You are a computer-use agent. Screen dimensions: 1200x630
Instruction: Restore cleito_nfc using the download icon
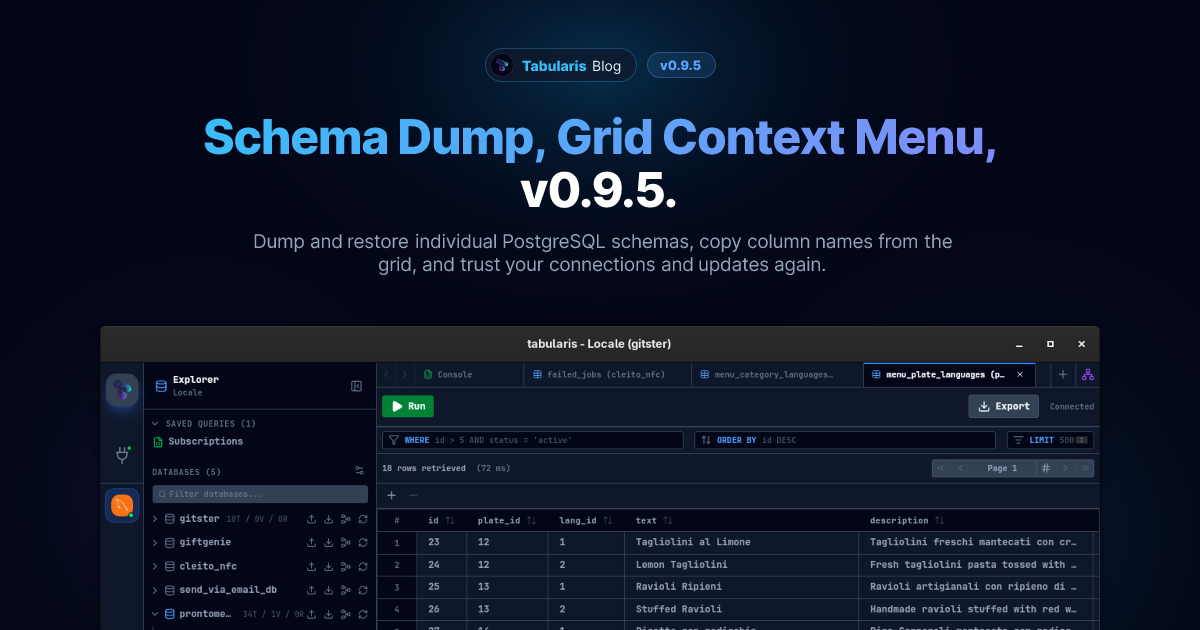(x=327, y=566)
